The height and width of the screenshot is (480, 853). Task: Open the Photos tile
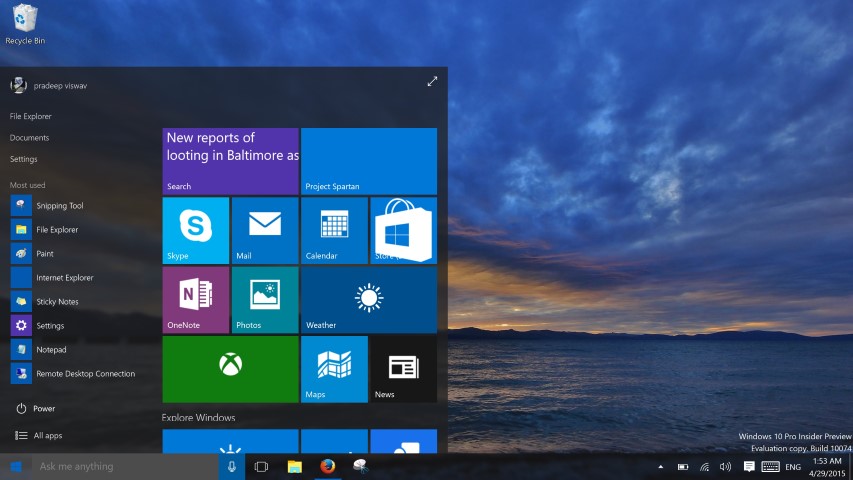[x=264, y=299]
